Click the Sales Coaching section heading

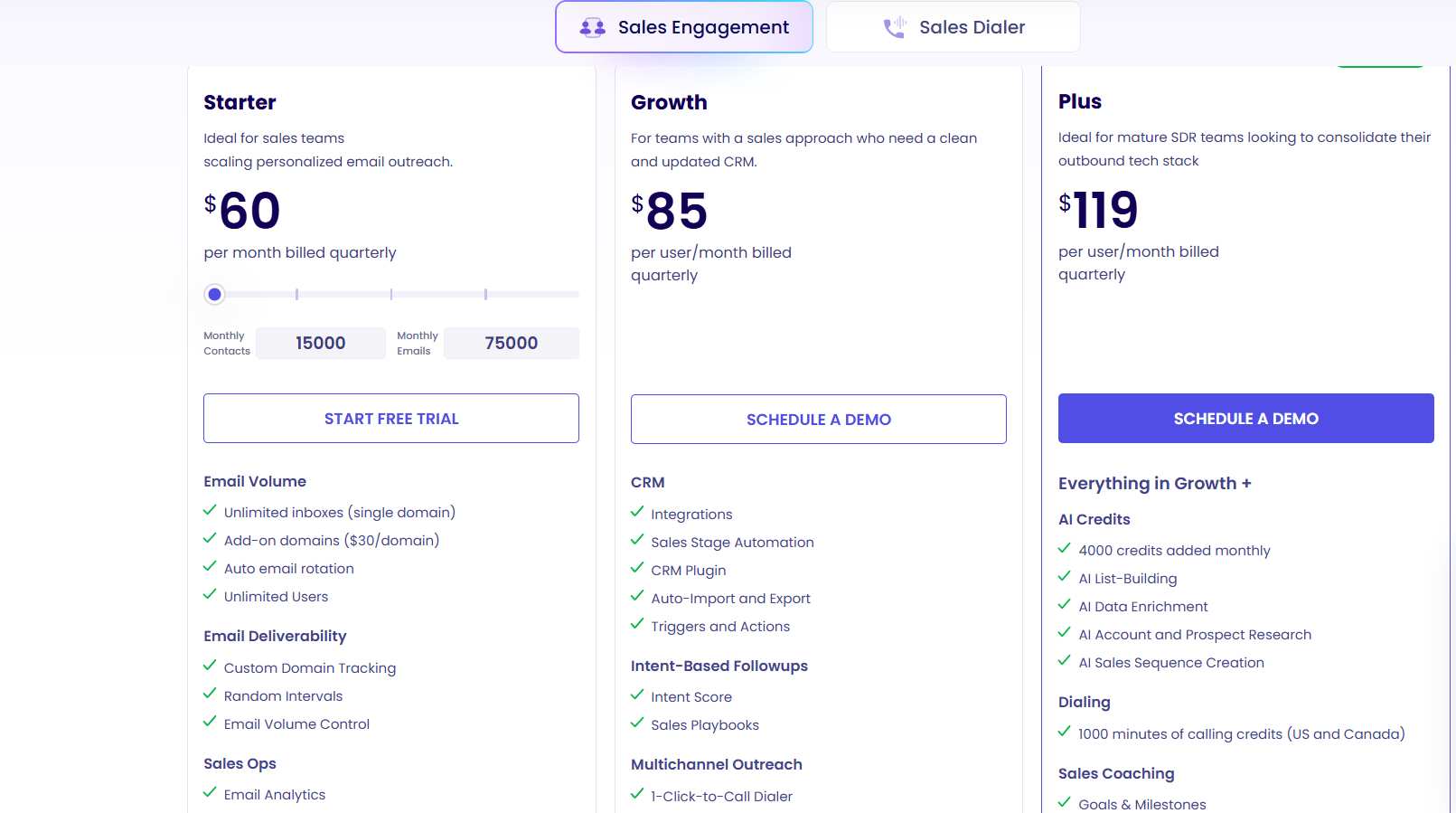coord(1116,773)
